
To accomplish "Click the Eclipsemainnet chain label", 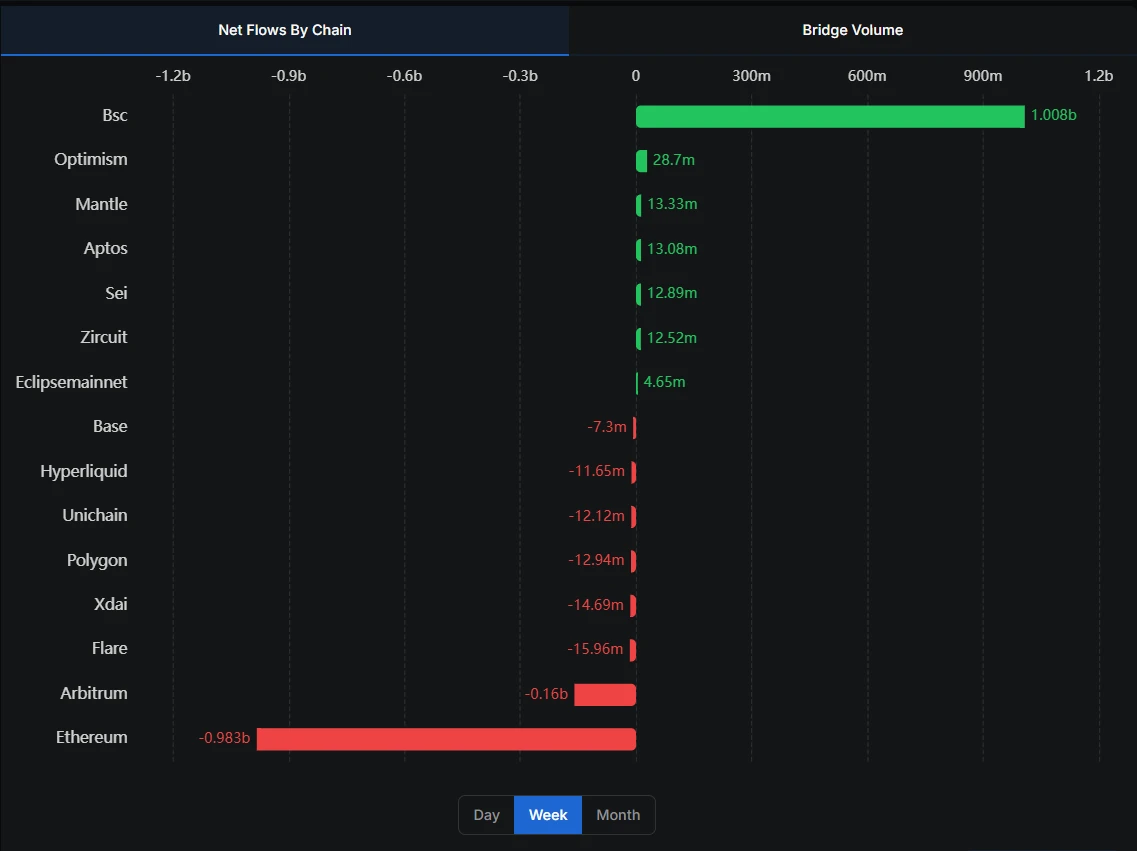I will tap(70, 382).
